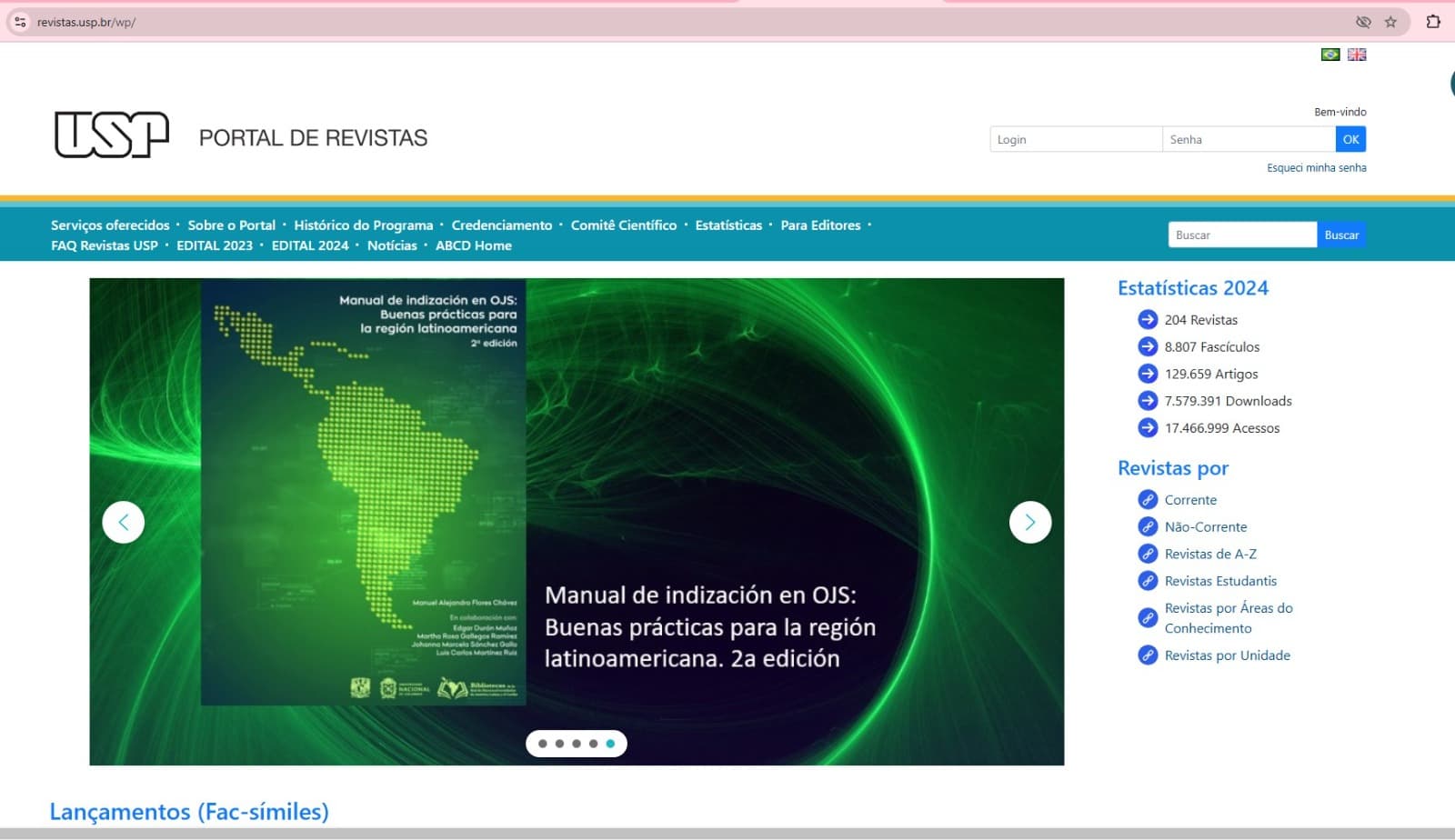
Task: Click the carousel caption Manual de indización en OJS
Action: pos(710,626)
